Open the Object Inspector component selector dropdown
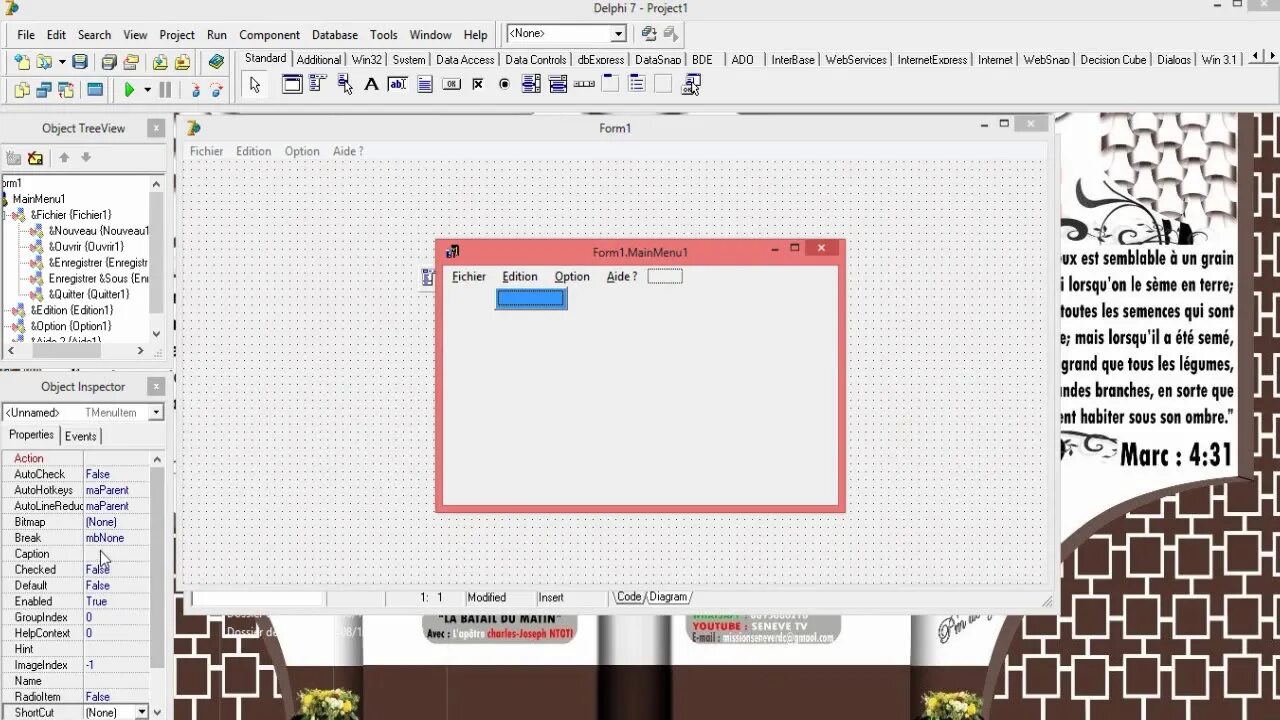Image resolution: width=1280 pixels, height=720 pixels. click(x=156, y=412)
